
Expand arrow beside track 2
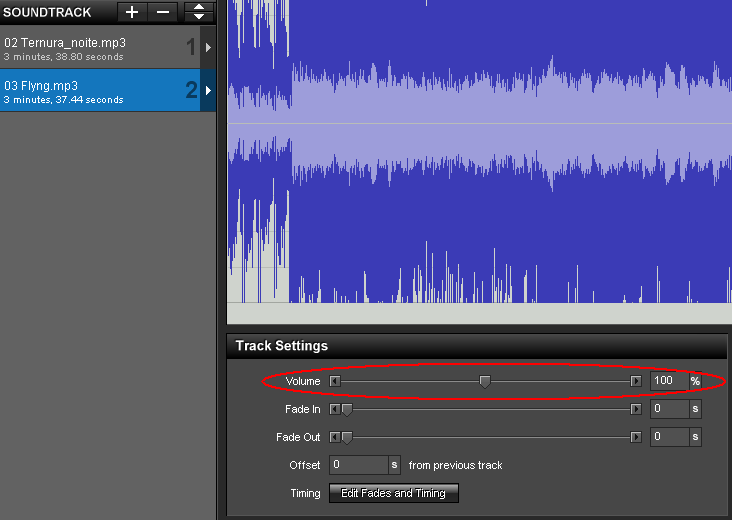click(x=208, y=91)
